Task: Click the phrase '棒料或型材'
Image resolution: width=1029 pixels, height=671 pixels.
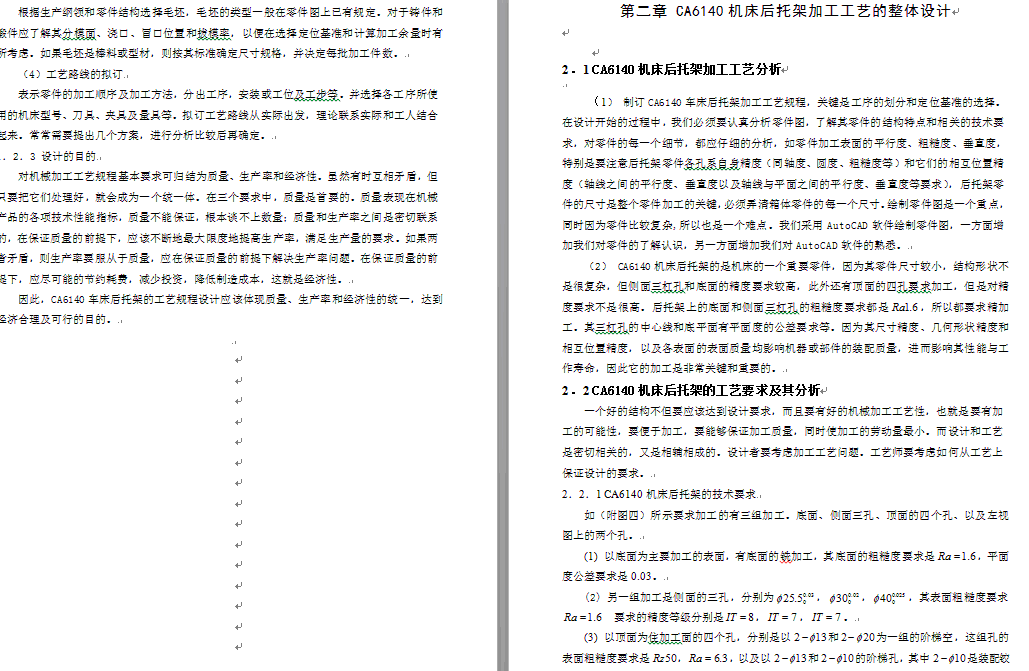Action: click(x=123, y=53)
